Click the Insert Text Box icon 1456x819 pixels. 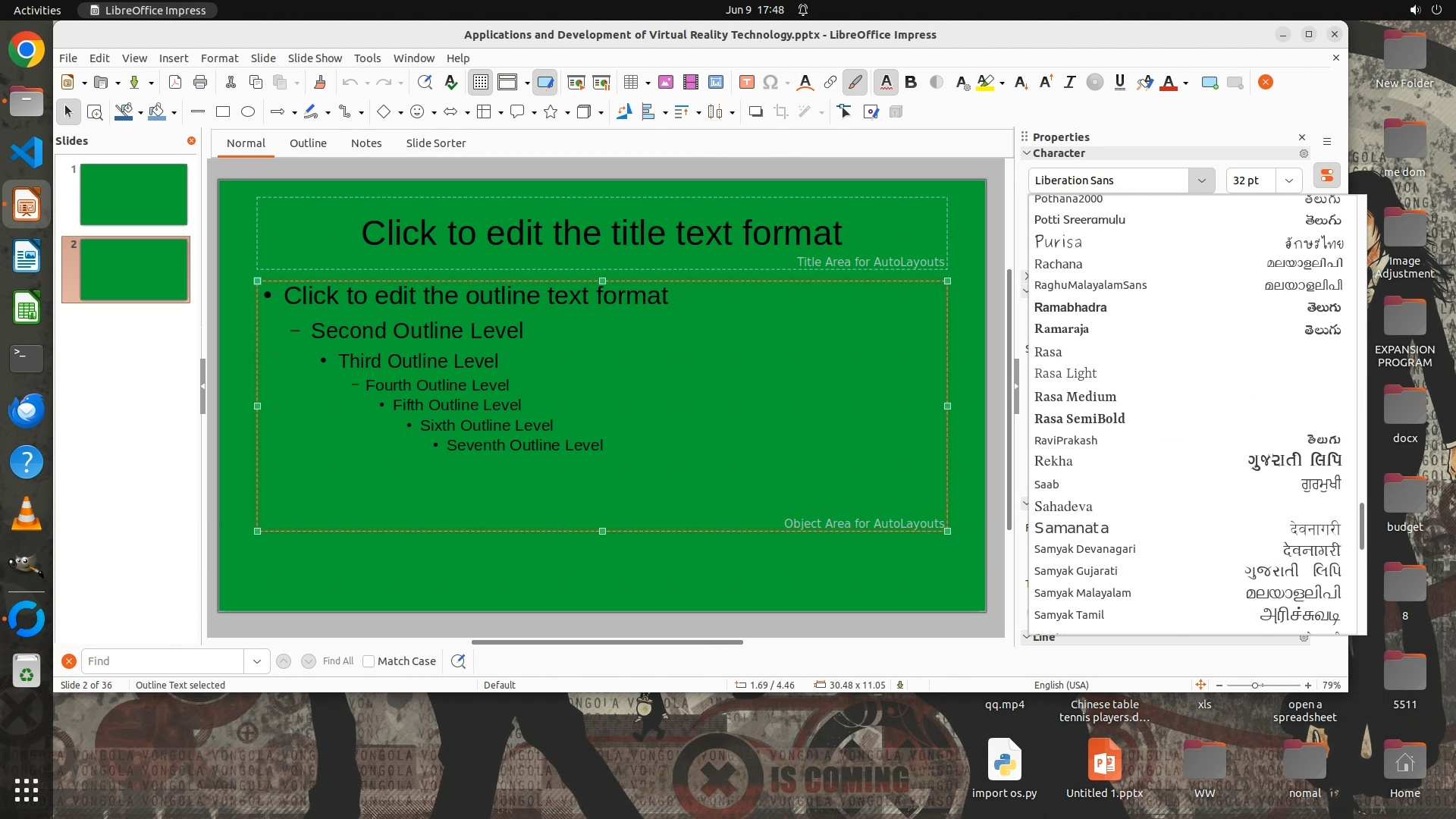pyautogui.click(x=746, y=83)
